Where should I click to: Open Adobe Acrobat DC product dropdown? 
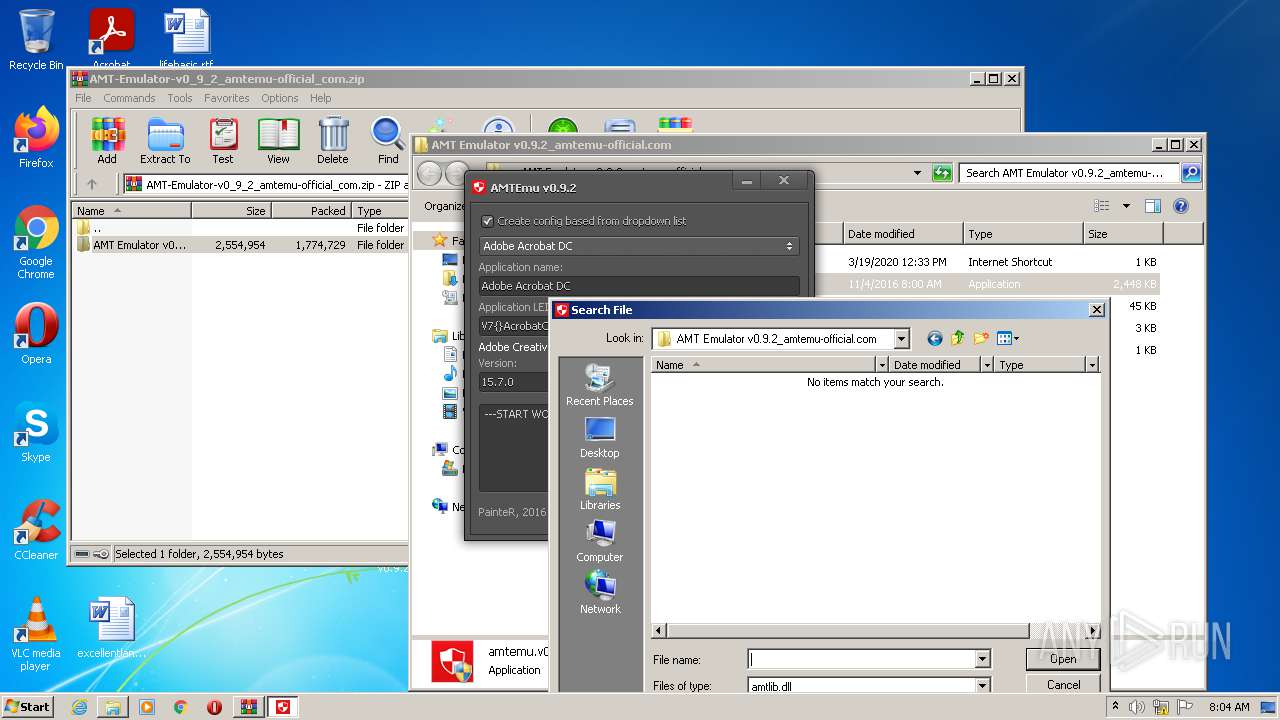point(638,246)
